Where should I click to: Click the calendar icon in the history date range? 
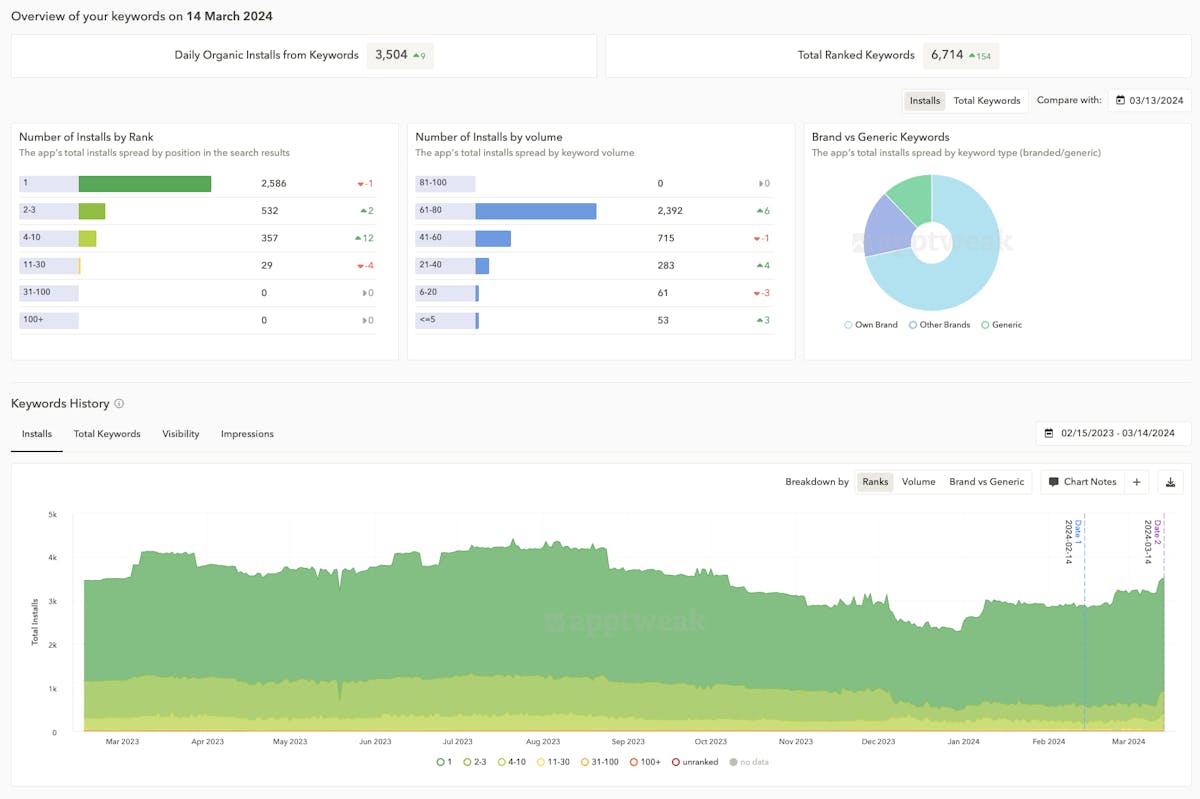coord(1049,434)
